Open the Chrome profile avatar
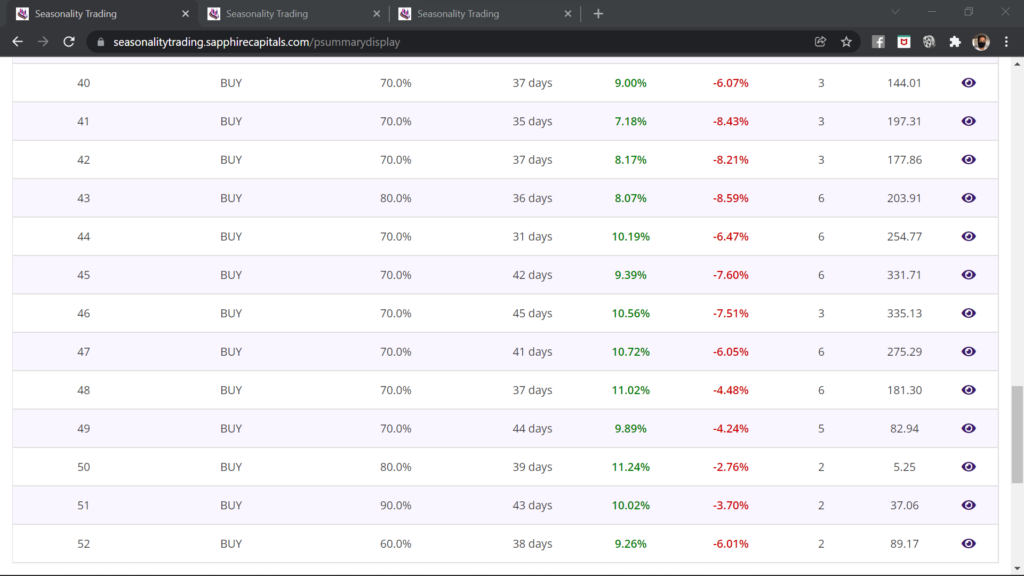Image resolution: width=1024 pixels, height=576 pixels. [x=981, y=42]
